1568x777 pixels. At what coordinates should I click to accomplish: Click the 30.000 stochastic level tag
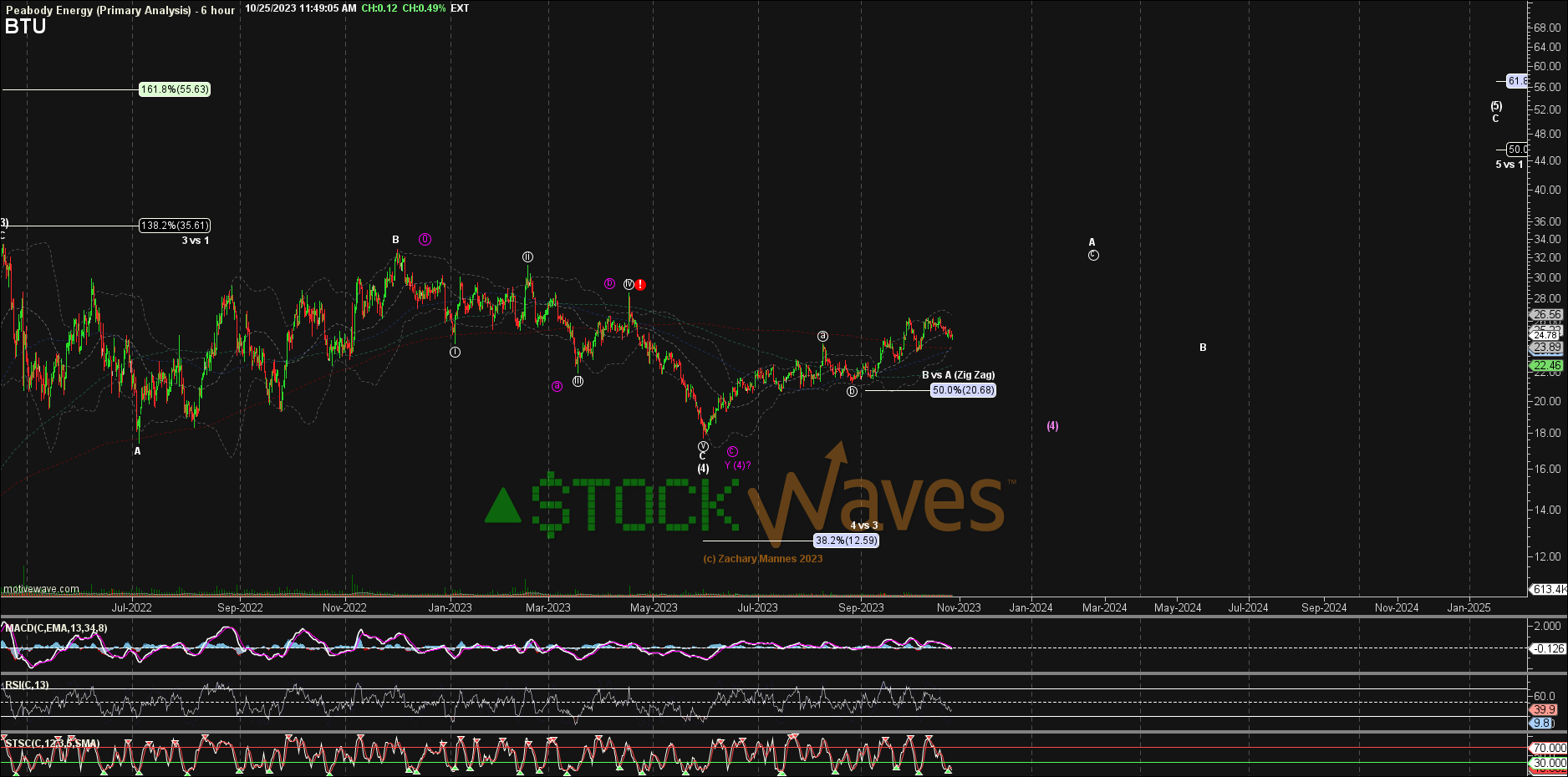1549,763
